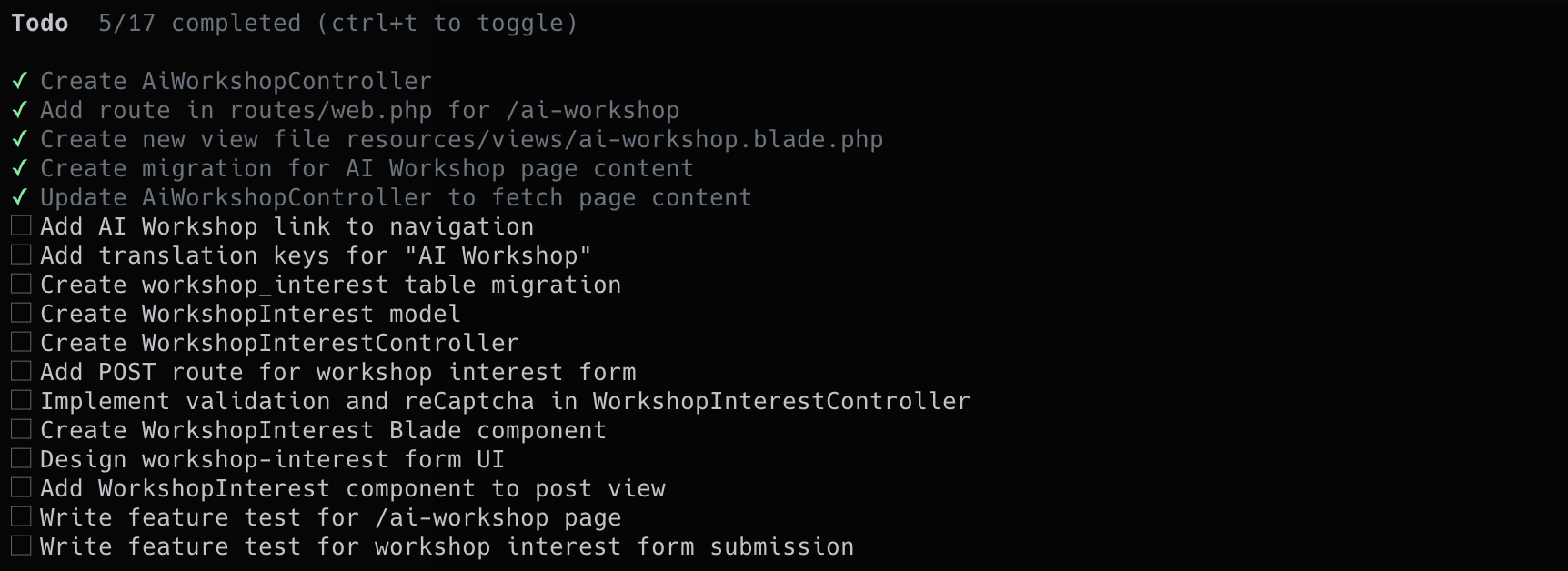Click the Todo heading label

click(40, 23)
